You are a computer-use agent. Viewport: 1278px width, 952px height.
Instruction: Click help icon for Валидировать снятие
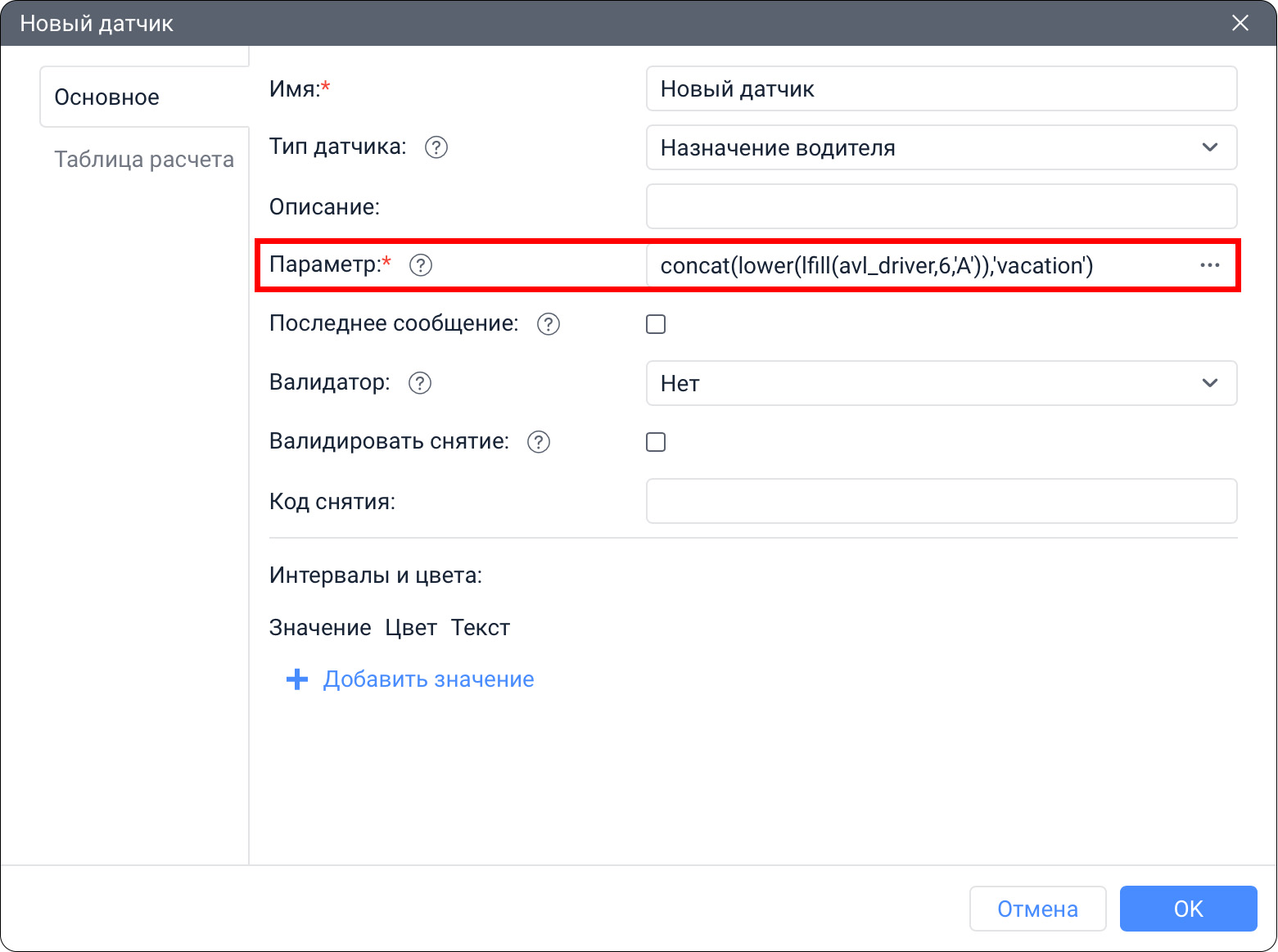539,442
